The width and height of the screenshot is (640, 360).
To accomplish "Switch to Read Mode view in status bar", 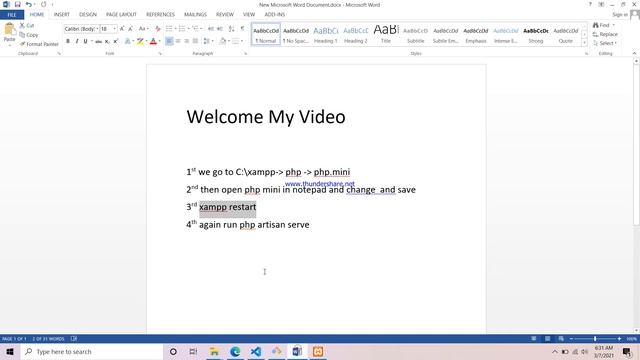I will click(533, 339).
